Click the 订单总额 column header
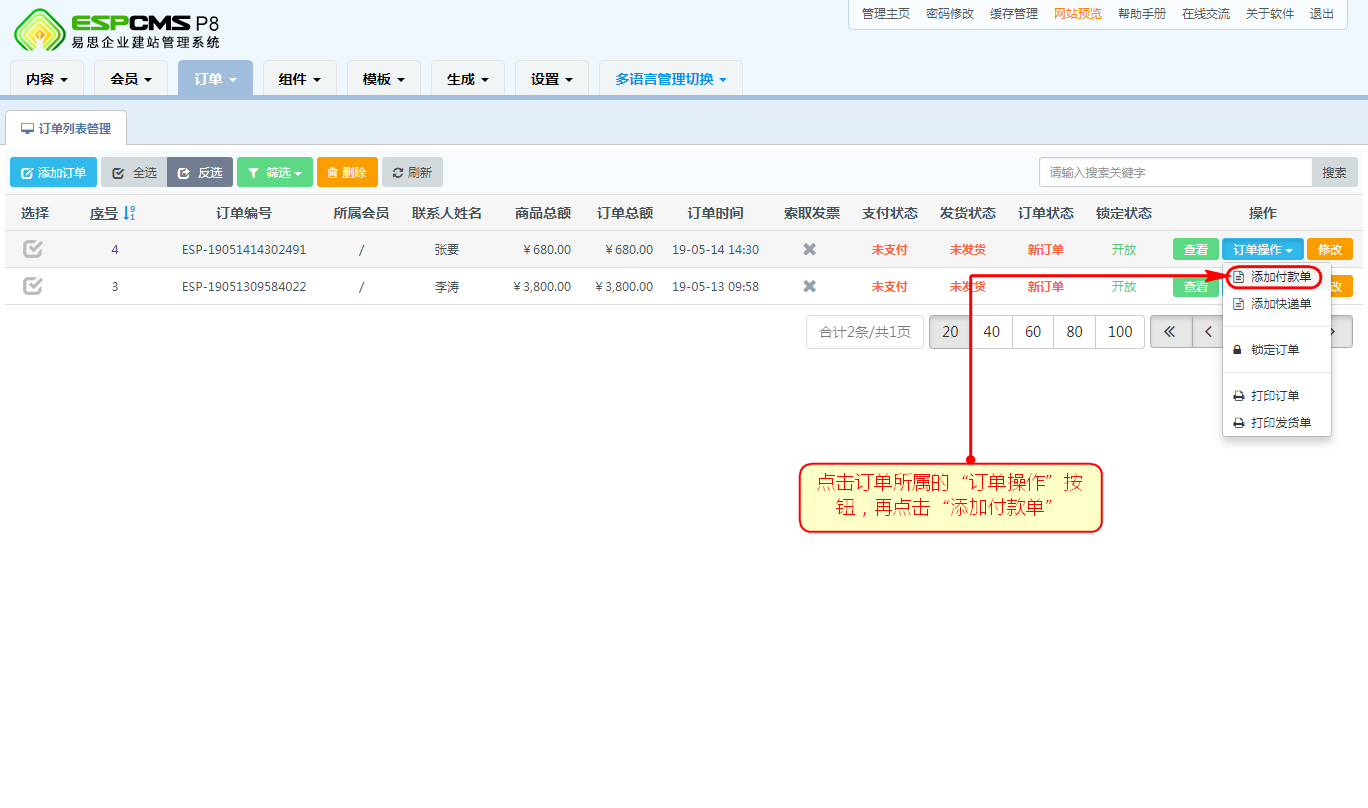This screenshot has height=808, width=1368. pyautogui.click(x=625, y=213)
